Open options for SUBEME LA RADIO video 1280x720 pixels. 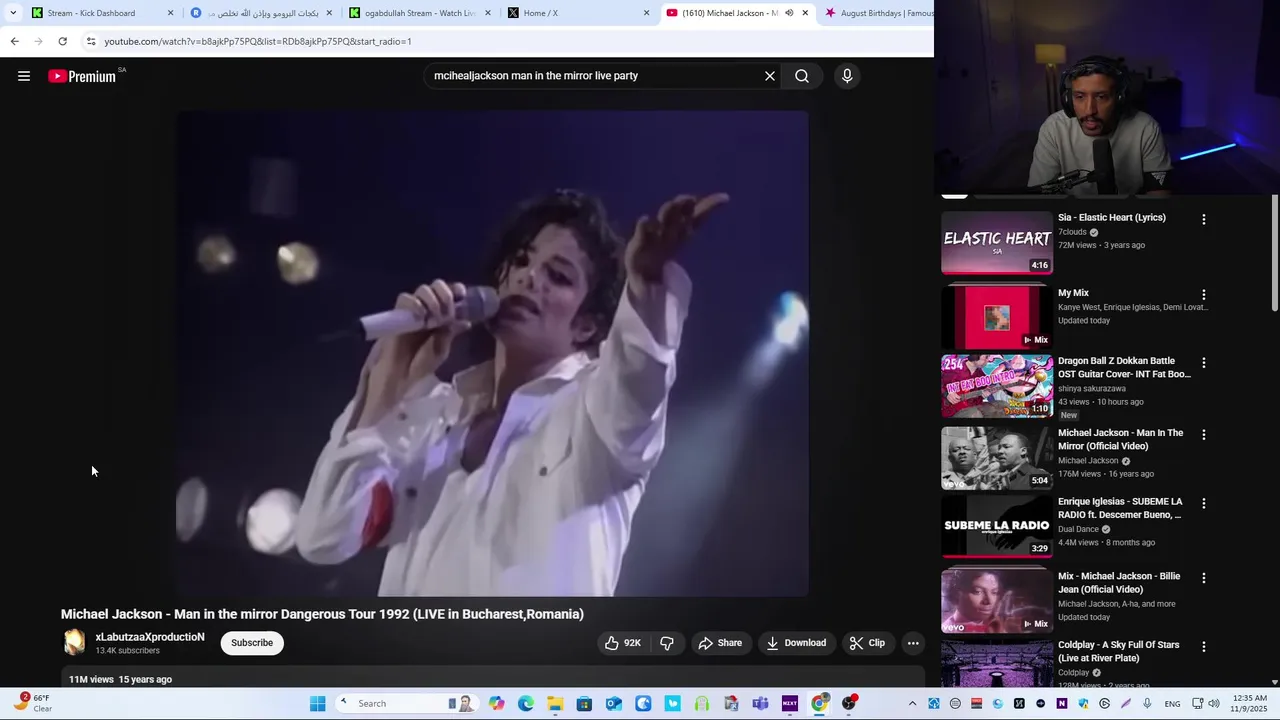pyautogui.click(x=1204, y=503)
